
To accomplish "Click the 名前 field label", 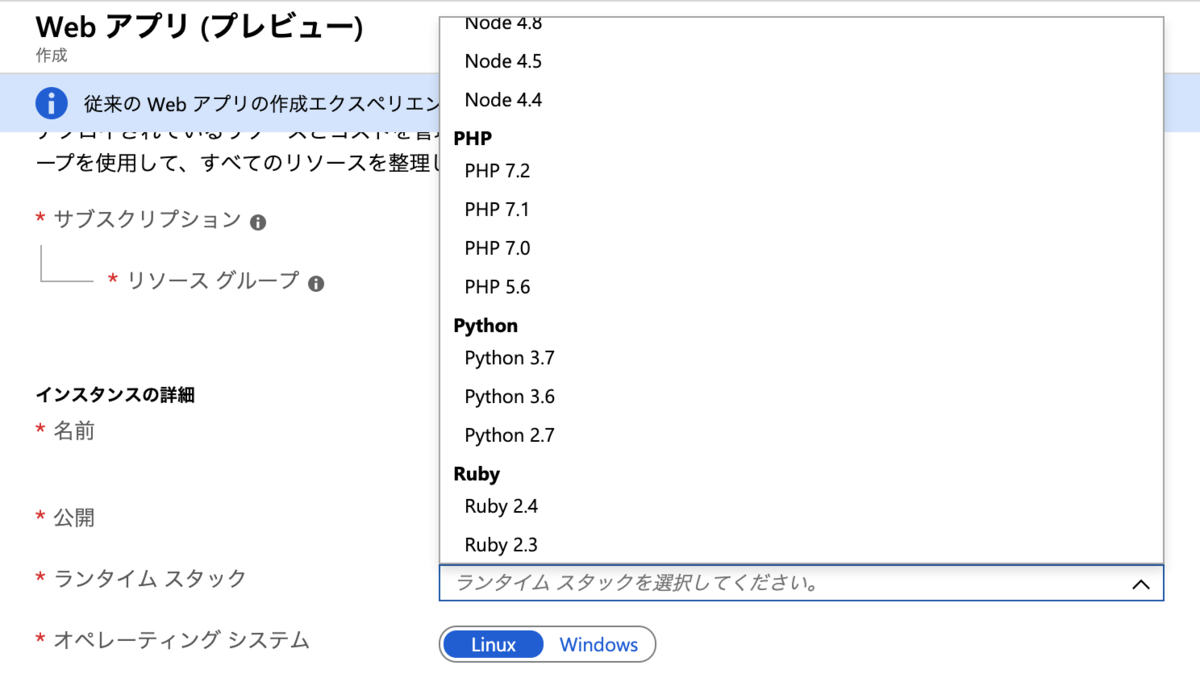I will coord(74,431).
